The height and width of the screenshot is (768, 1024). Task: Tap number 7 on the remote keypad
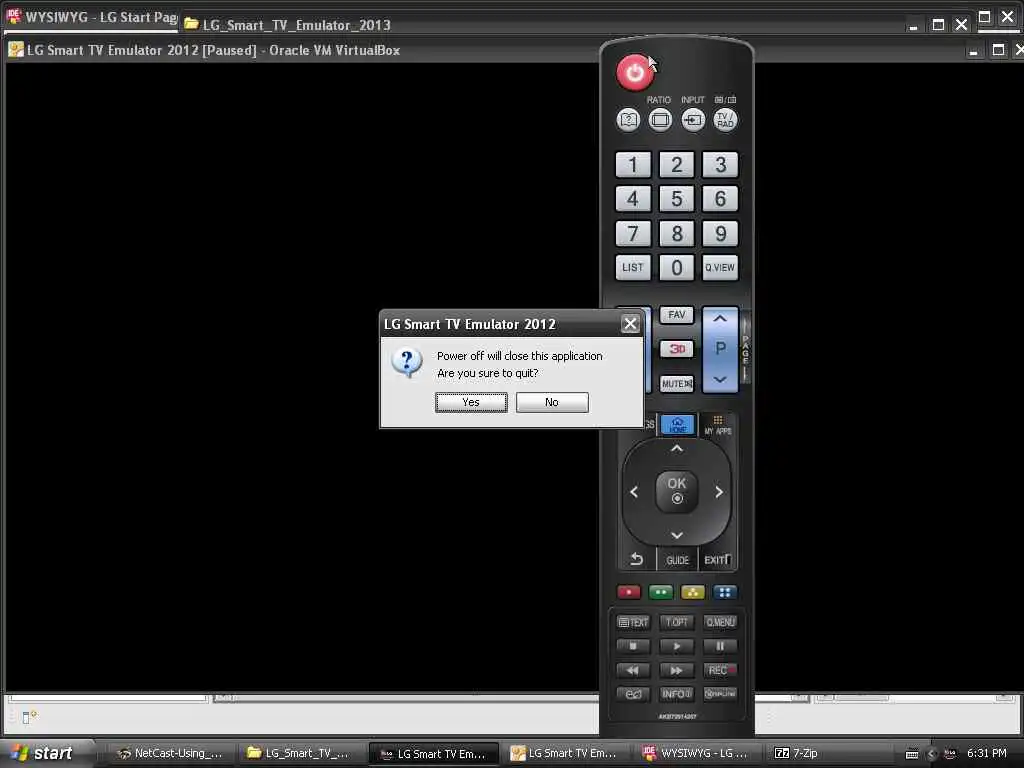(633, 234)
